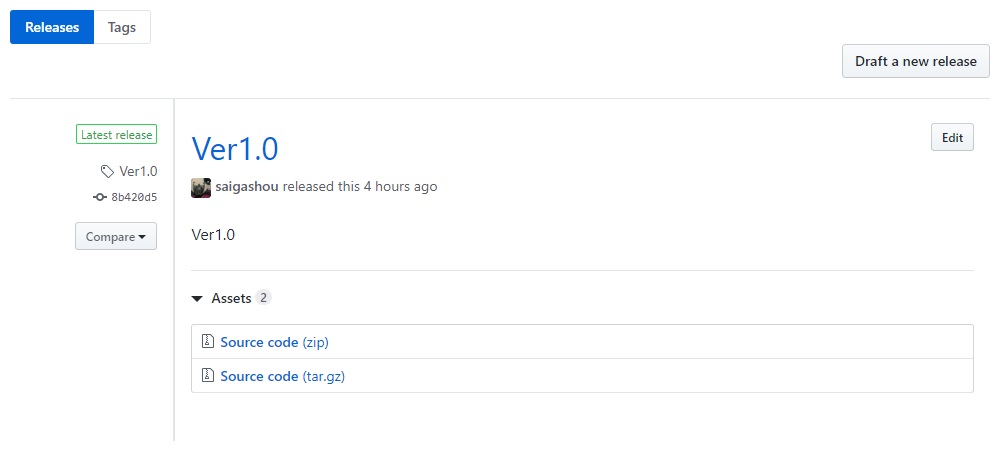Viewport: 995px width, 453px height.
Task: Click the zip file icon for Source code
Action: [208, 342]
